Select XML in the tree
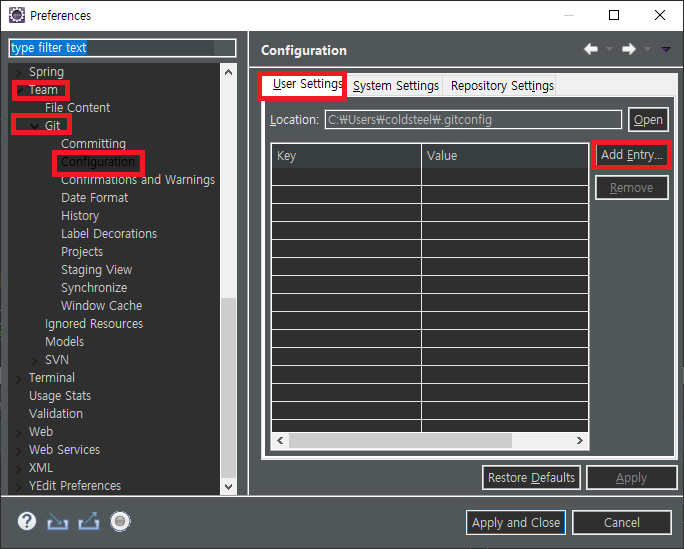The height and width of the screenshot is (549, 684). [41, 468]
